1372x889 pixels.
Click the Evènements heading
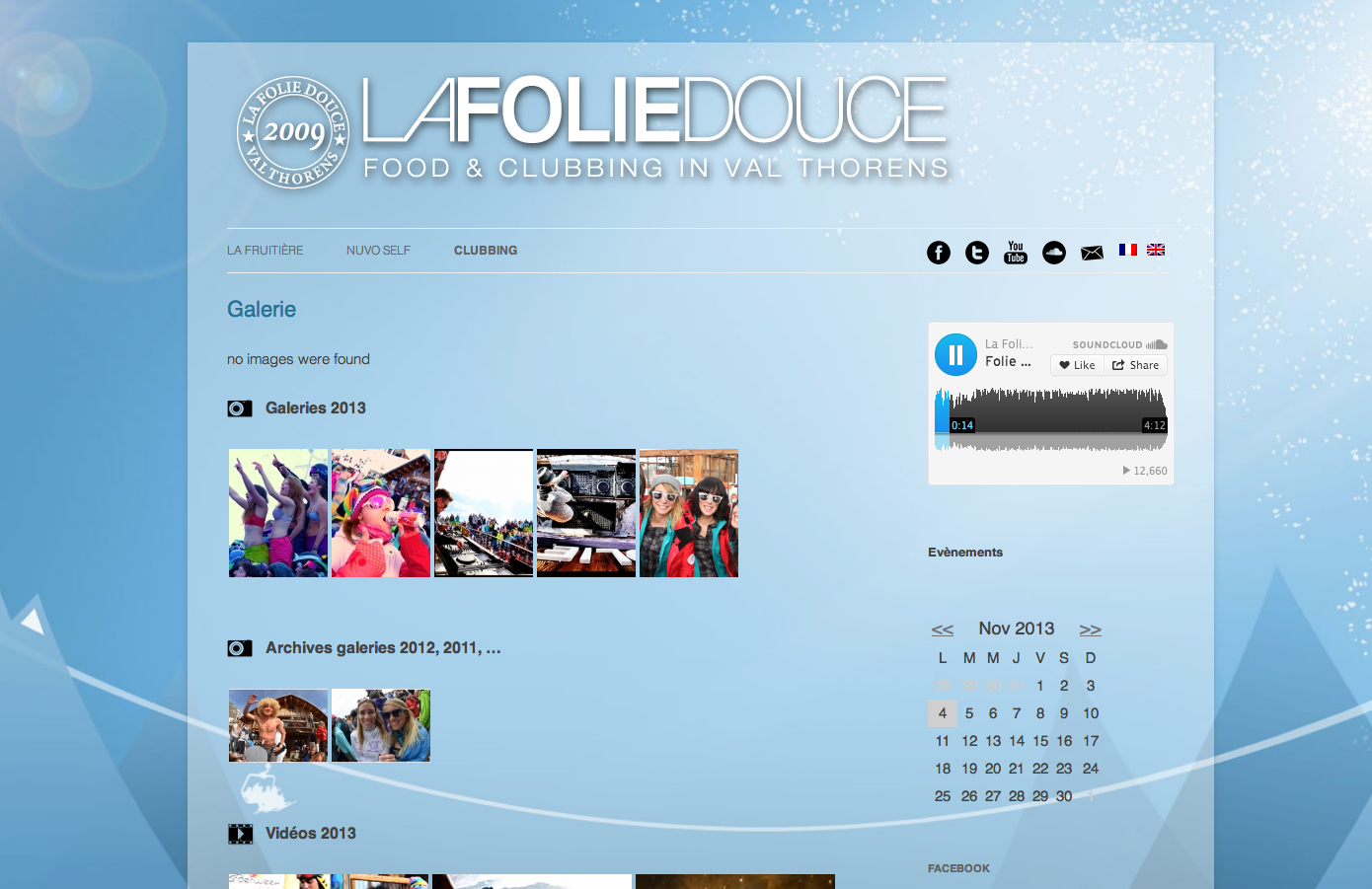coord(965,553)
